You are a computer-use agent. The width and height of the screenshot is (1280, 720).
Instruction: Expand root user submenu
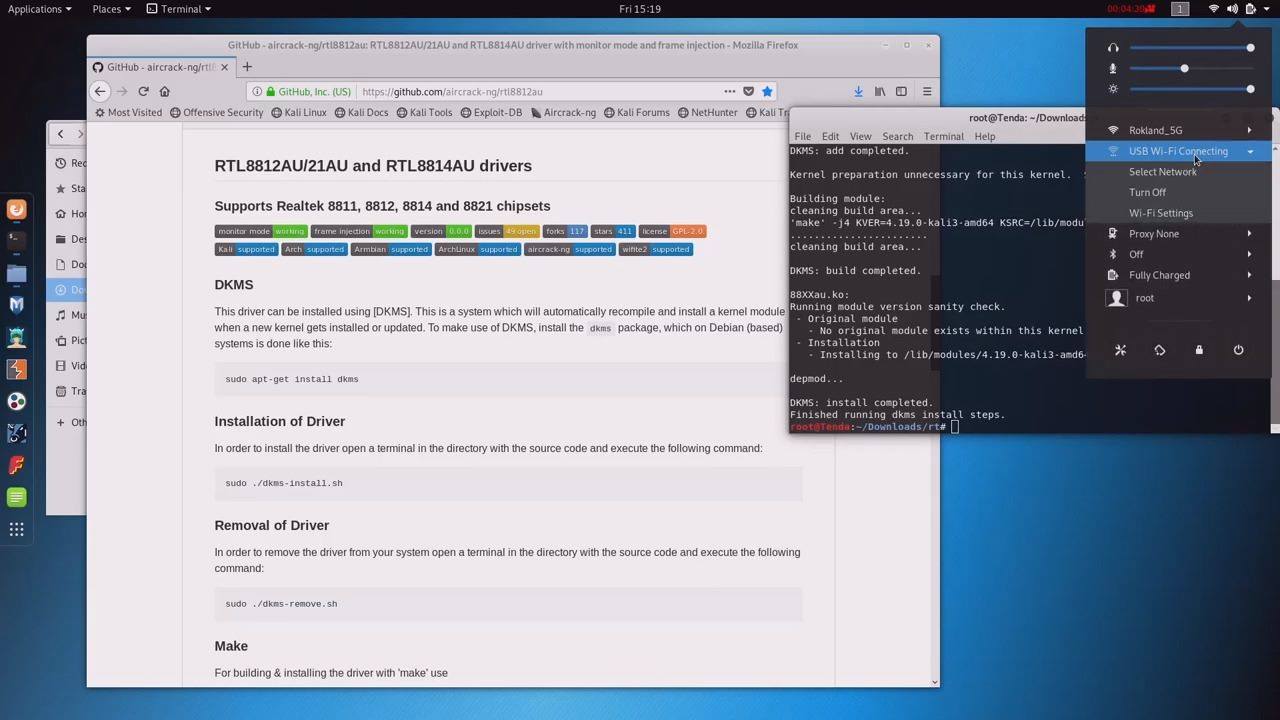click(1178, 298)
